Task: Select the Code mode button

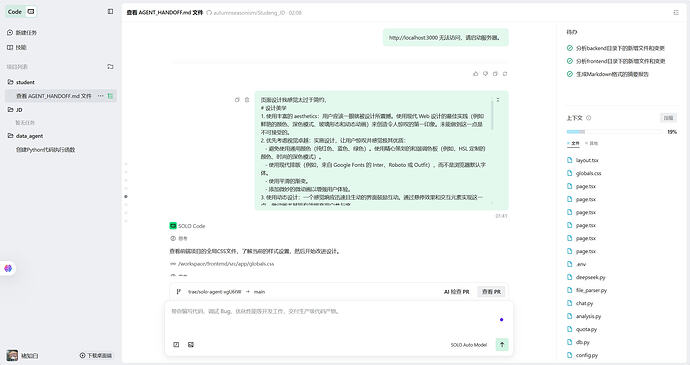Action: click(15, 12)
